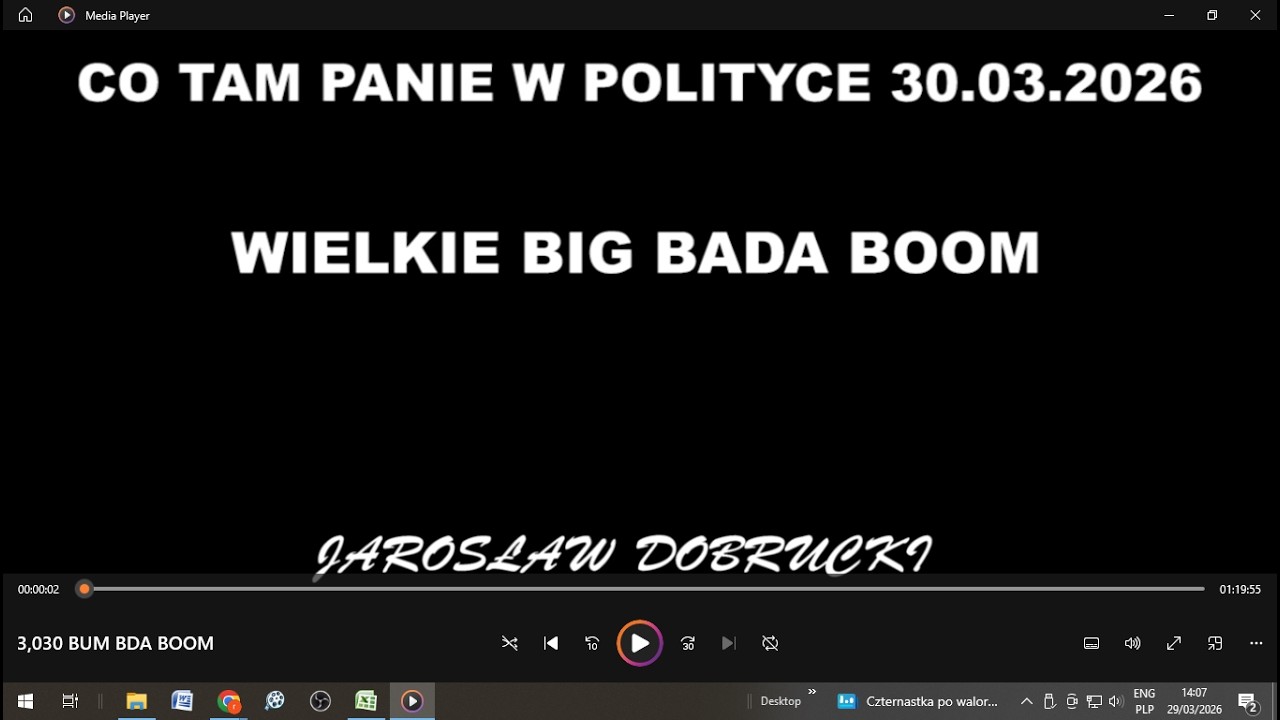Show hidden system tray icons
This screenshot has height=720, width=1280.
(x=1026, y=701)
